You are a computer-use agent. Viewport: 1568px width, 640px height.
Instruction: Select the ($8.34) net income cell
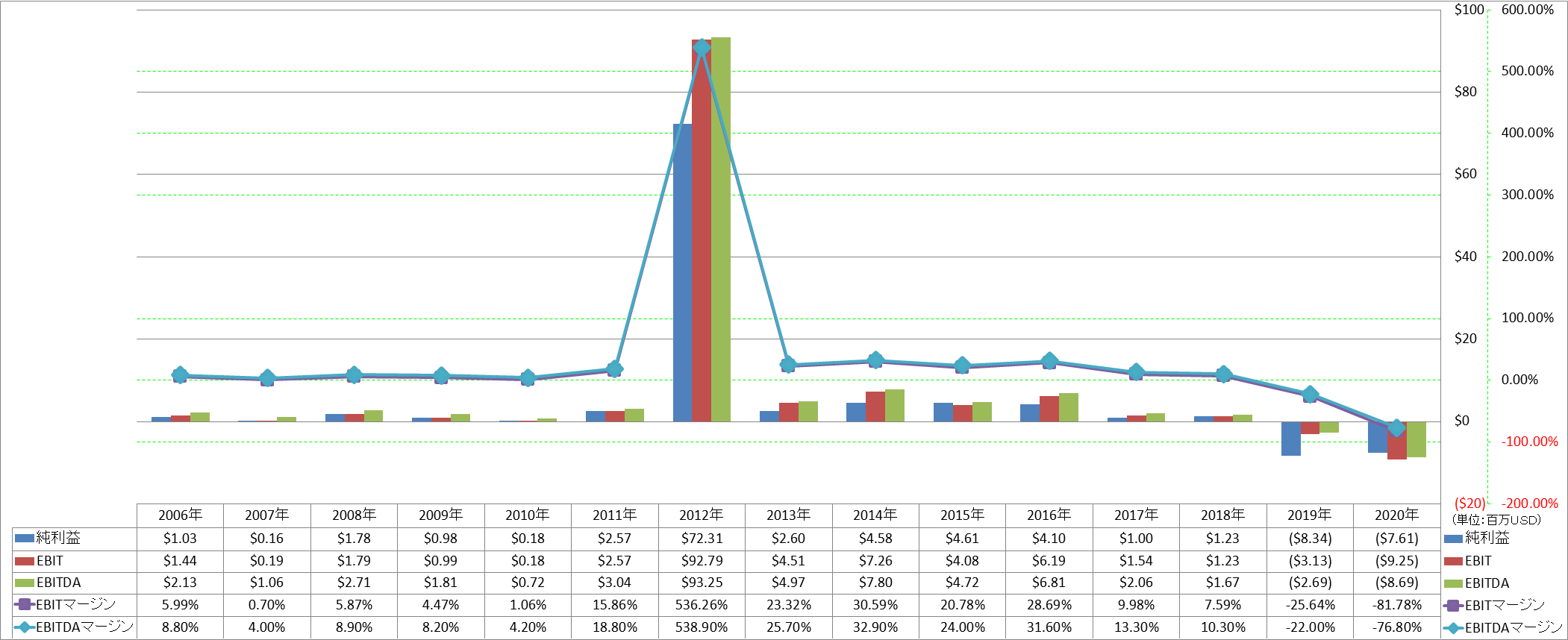coord(1310,538)
